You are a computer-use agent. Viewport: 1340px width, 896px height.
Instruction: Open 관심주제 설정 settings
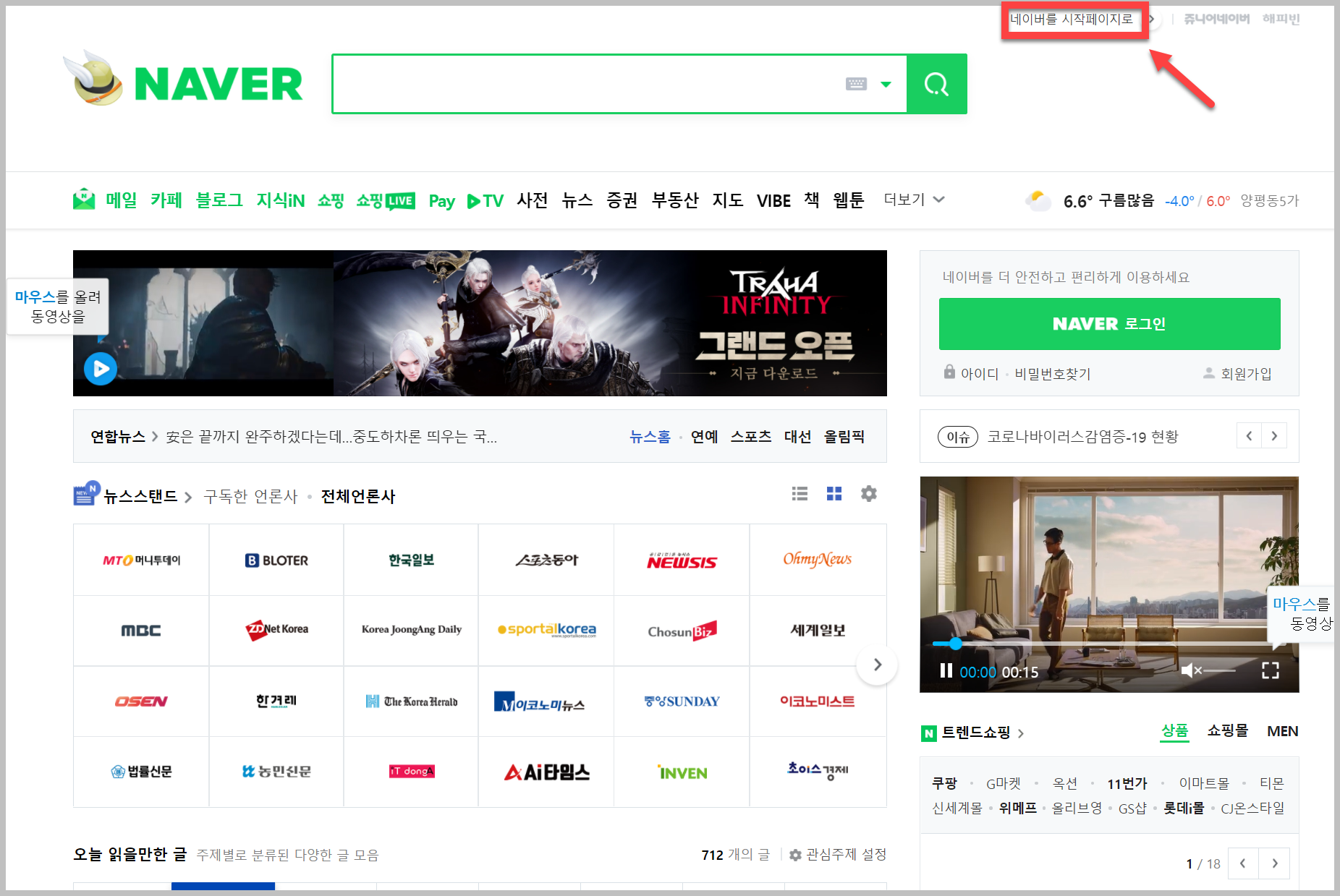[838, 855]
